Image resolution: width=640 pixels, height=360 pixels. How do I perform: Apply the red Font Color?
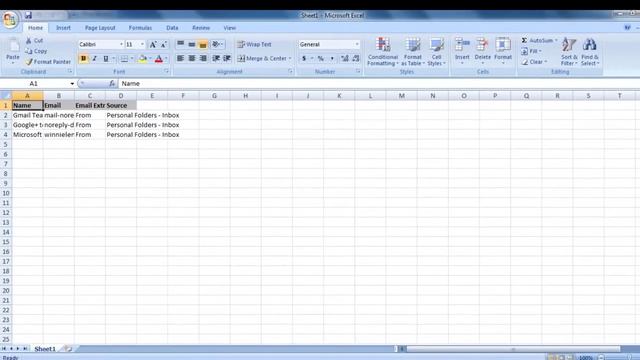click(159, 59)
